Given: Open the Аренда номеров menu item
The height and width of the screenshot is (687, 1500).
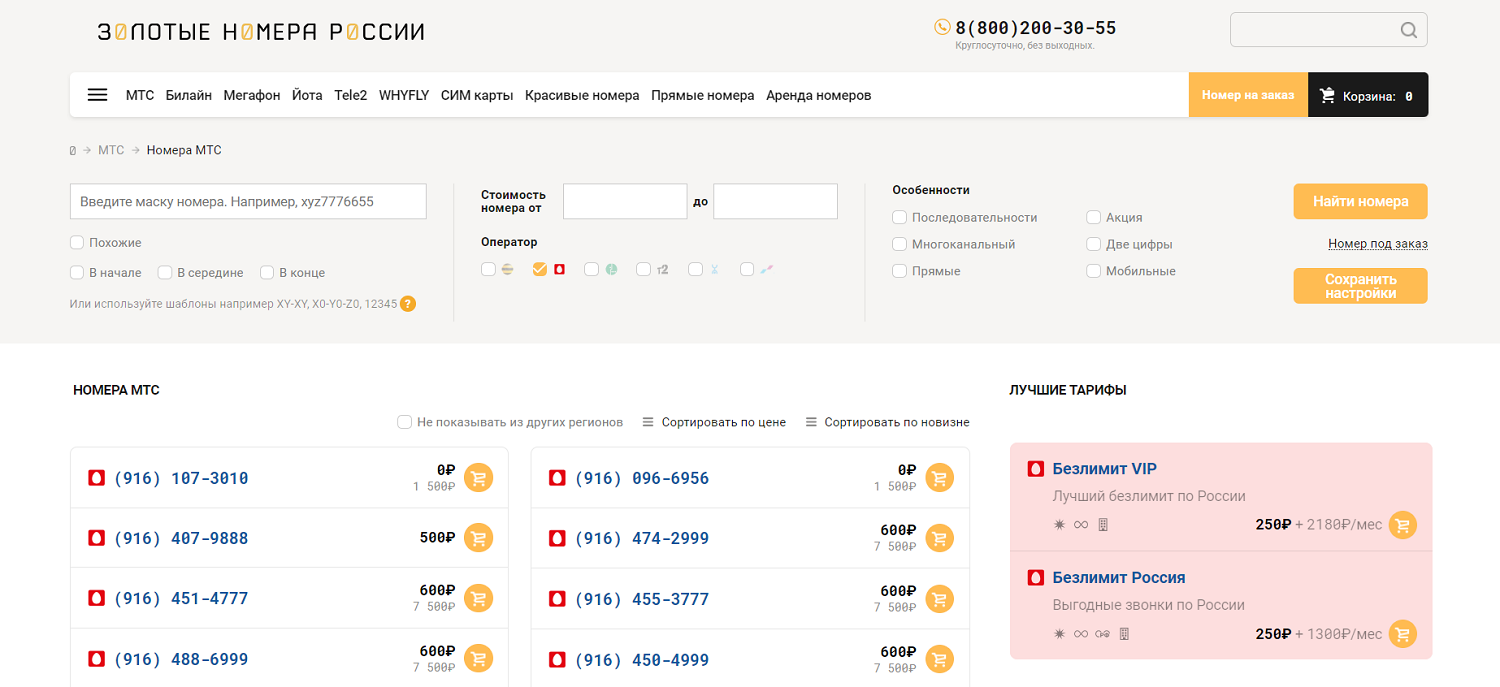Looking at the screenshot, I should (819, 95).
